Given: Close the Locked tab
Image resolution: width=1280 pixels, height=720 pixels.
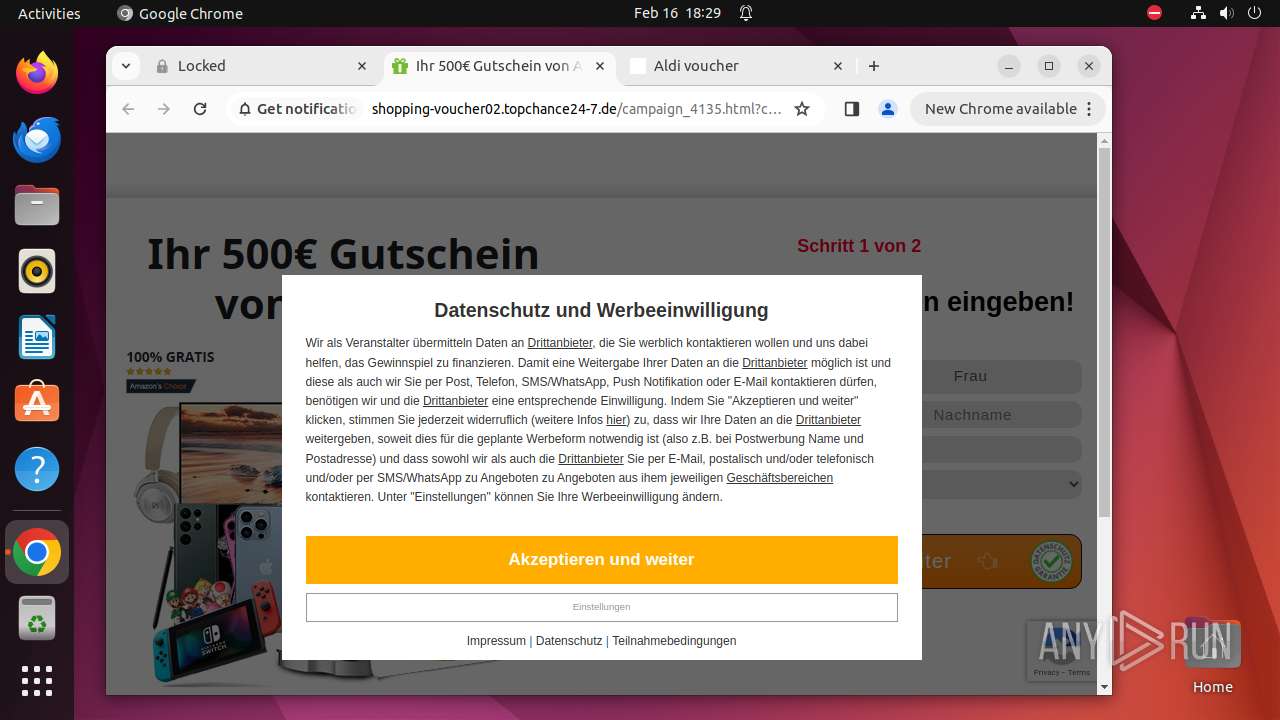Looking at the screenshot, I should [x=362, y=66].
